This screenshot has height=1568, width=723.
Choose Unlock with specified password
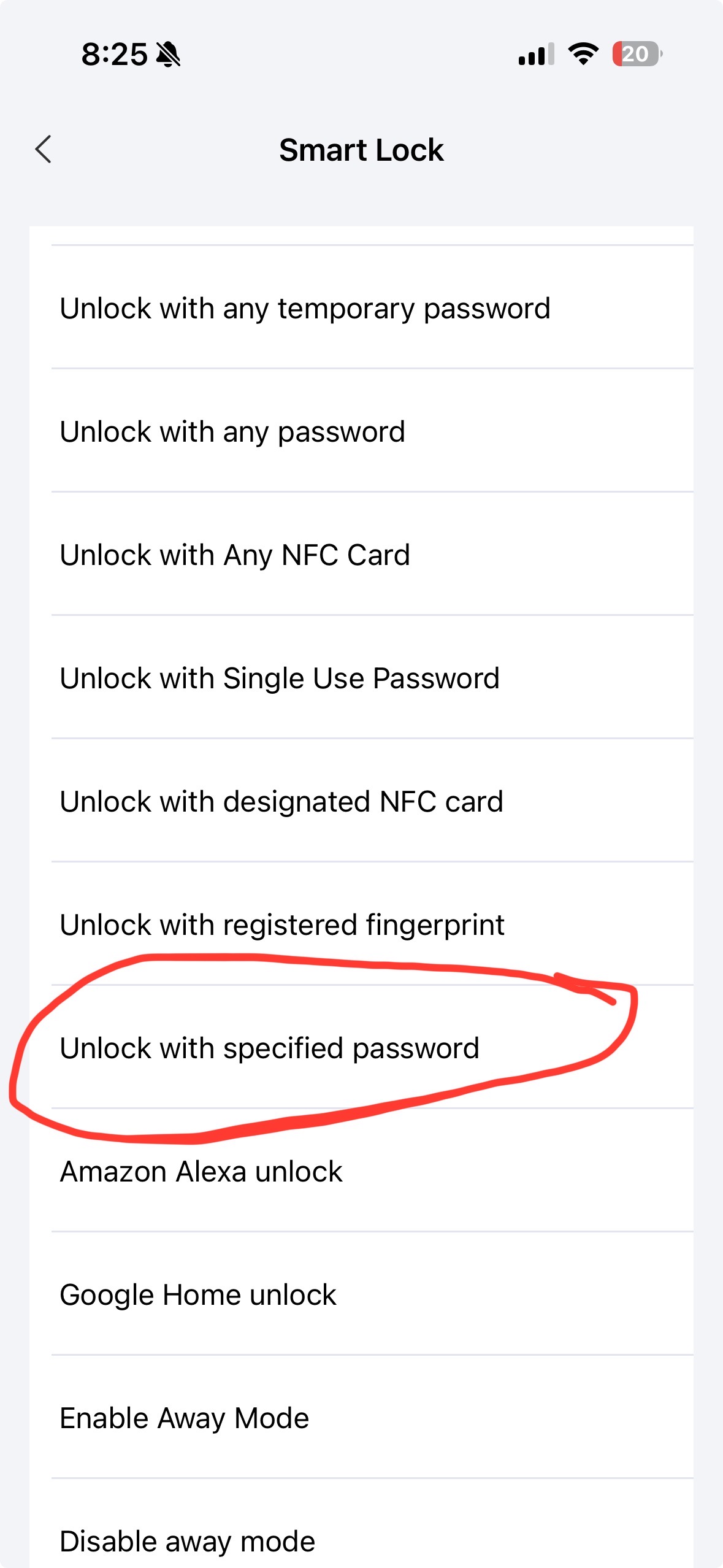(269, 1048)
